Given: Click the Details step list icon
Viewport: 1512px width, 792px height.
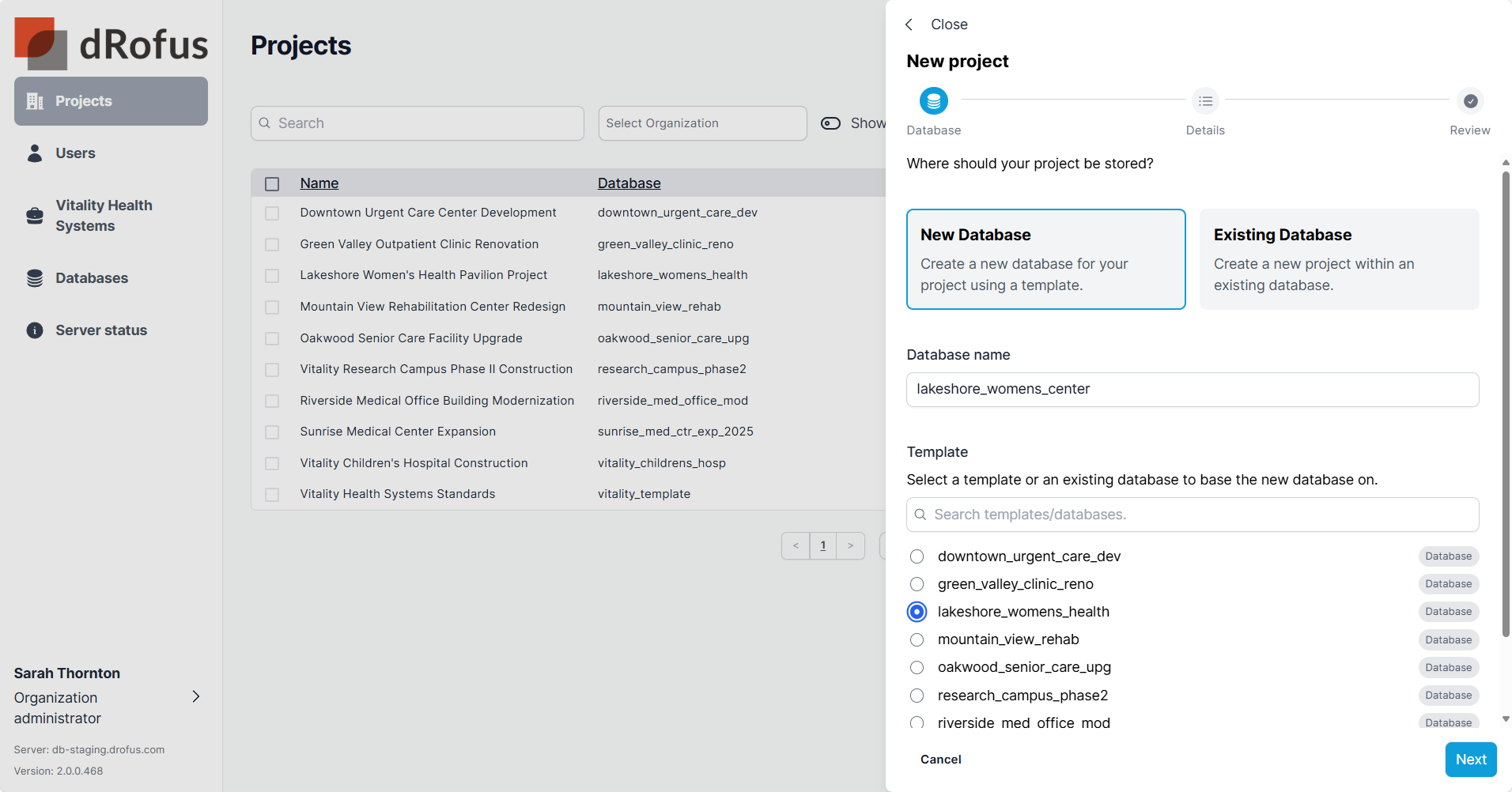Looking at the screenshot, I should (1205, 101).
